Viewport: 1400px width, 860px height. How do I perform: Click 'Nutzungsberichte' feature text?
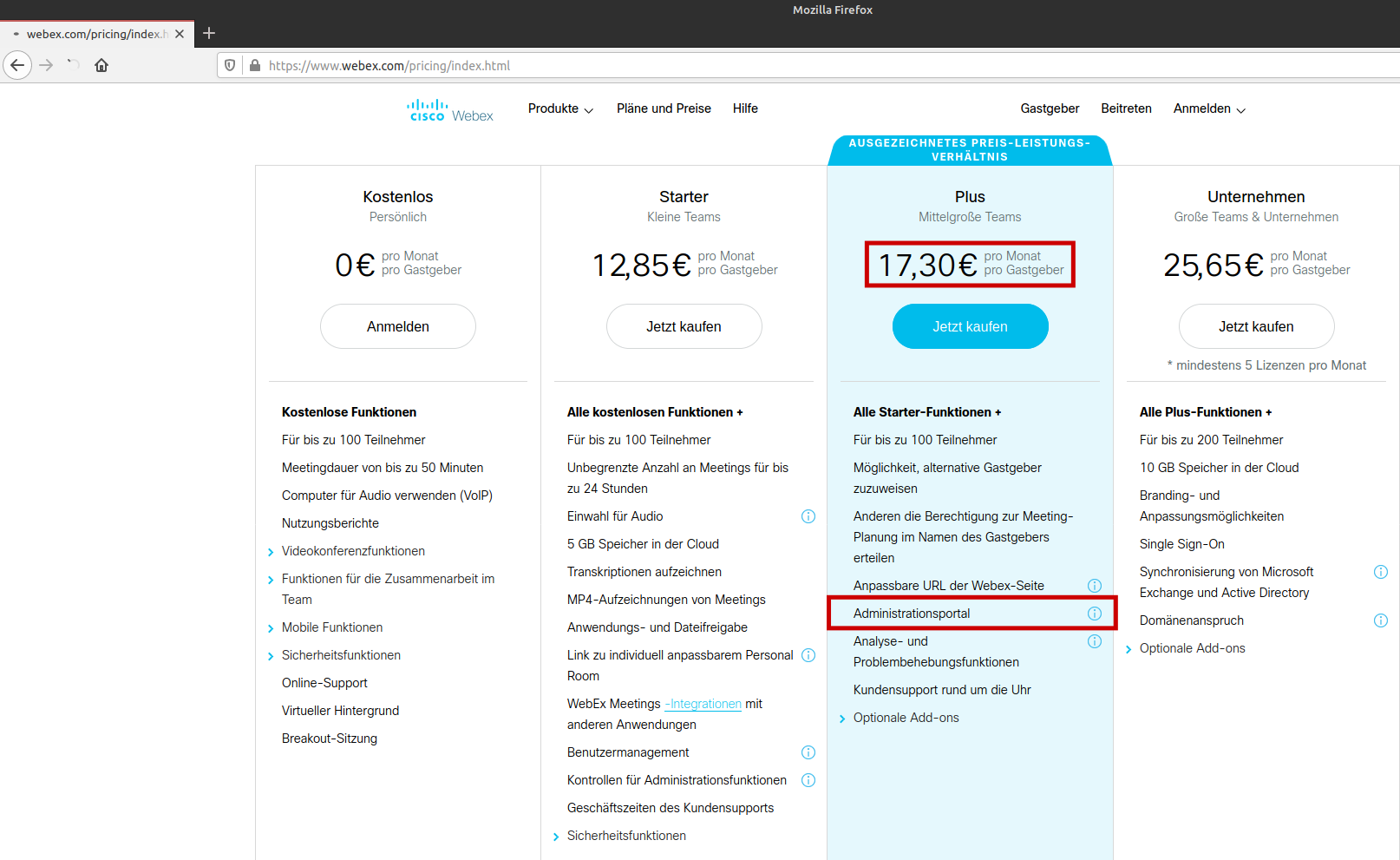click(330, 523)
